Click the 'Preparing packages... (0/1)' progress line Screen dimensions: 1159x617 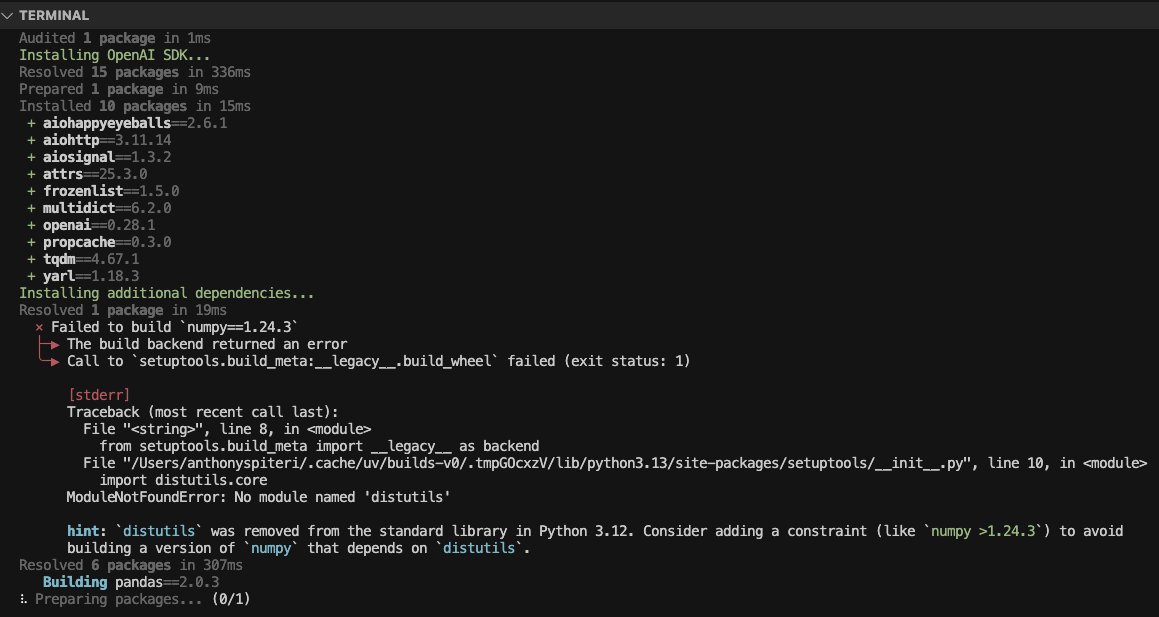tap(135, 599)
